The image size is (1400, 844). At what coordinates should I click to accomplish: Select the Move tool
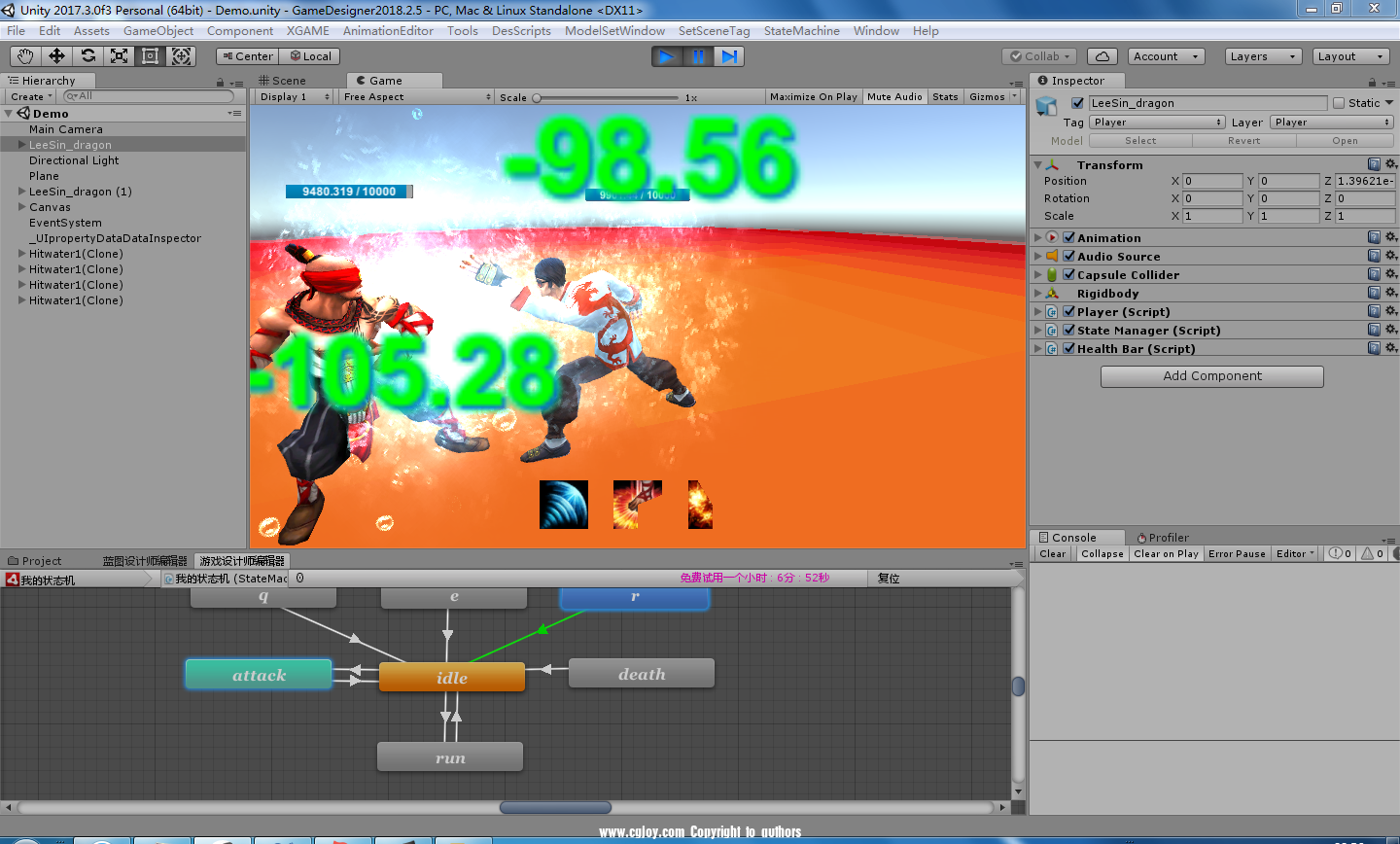57,56
